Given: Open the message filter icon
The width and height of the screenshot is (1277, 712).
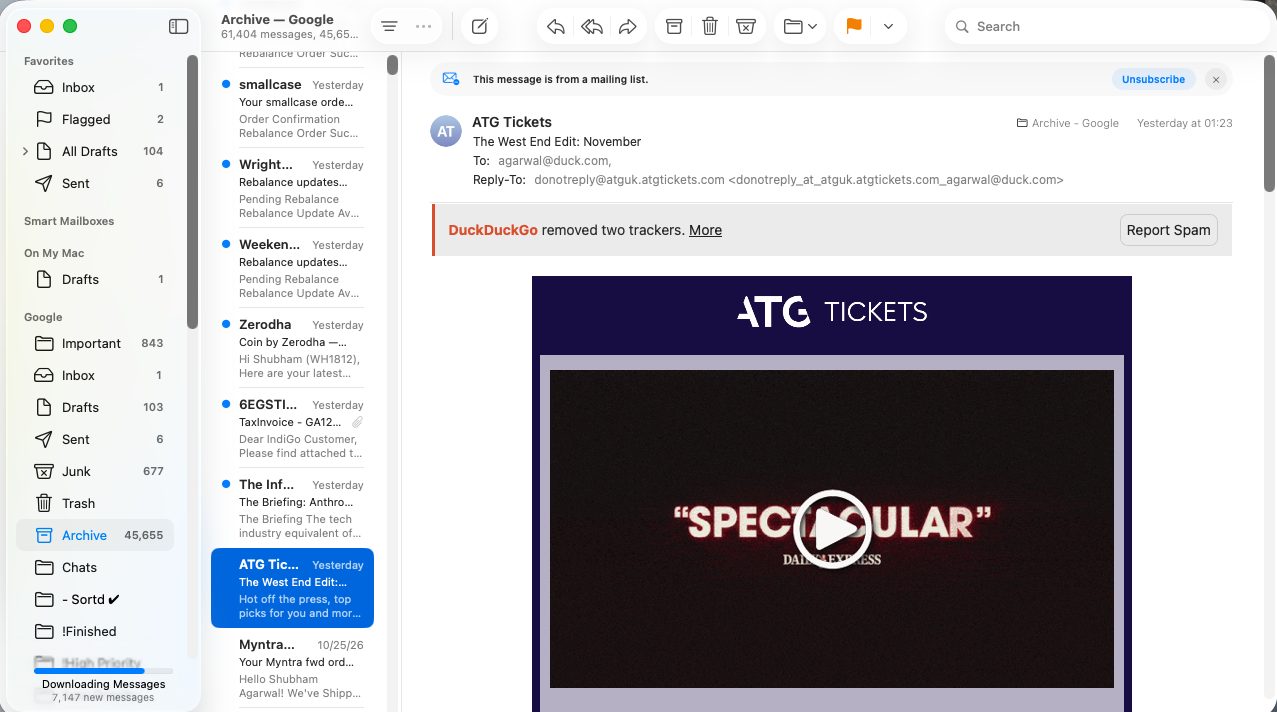Looking at the screenshot, I should click(389, 27).
